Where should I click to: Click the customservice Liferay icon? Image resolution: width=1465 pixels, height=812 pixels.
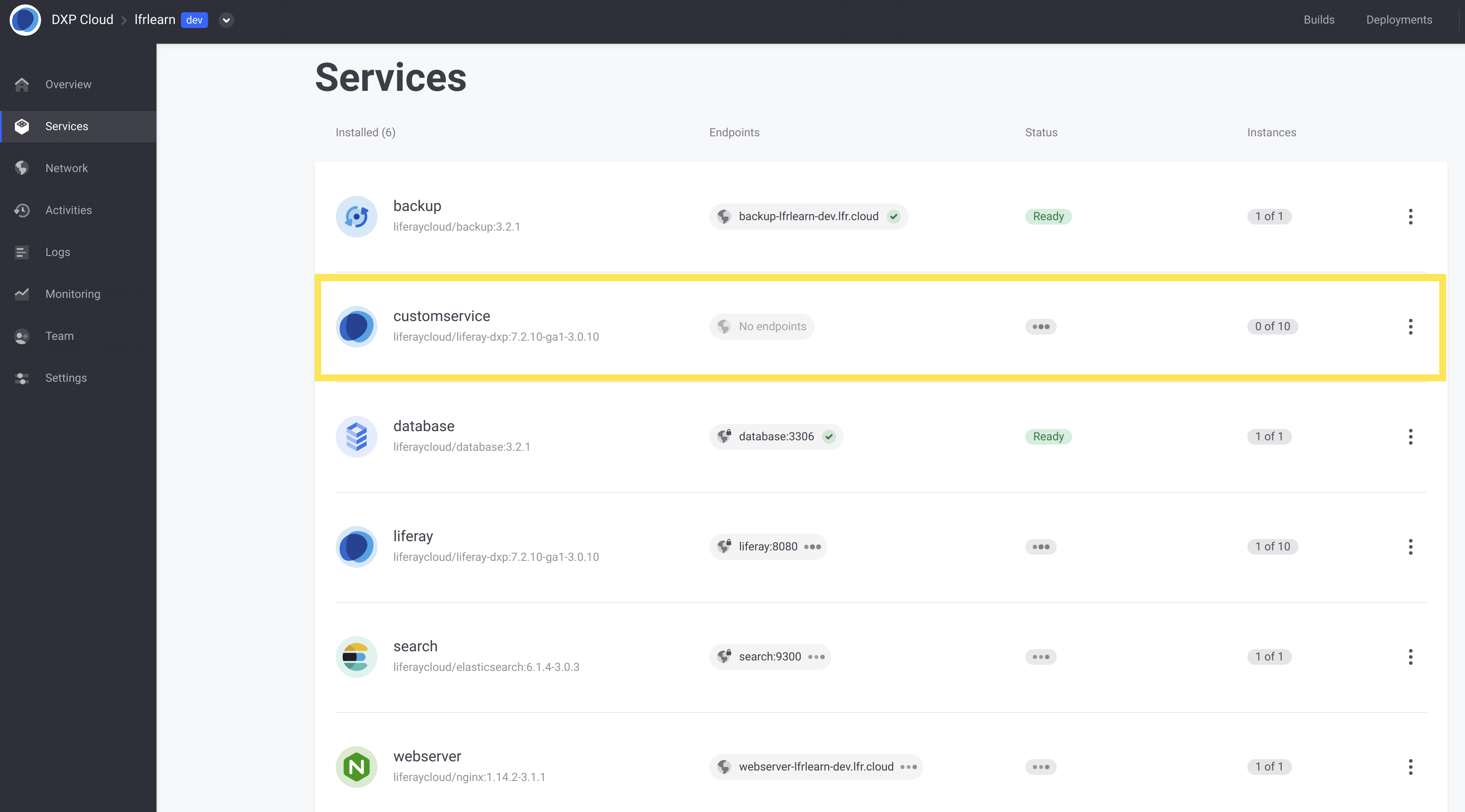pos(356,325)
